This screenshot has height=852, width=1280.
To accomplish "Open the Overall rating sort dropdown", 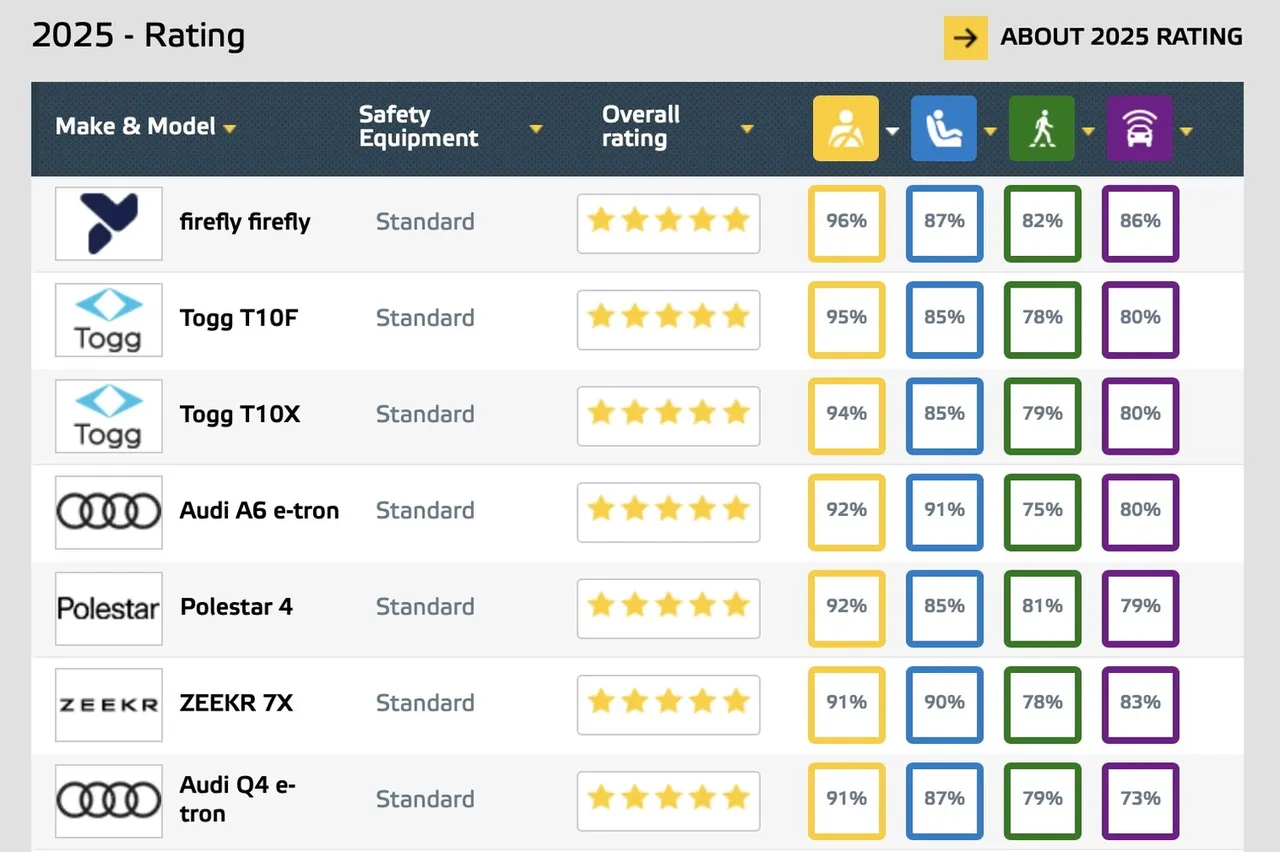I will coord(746,129).
